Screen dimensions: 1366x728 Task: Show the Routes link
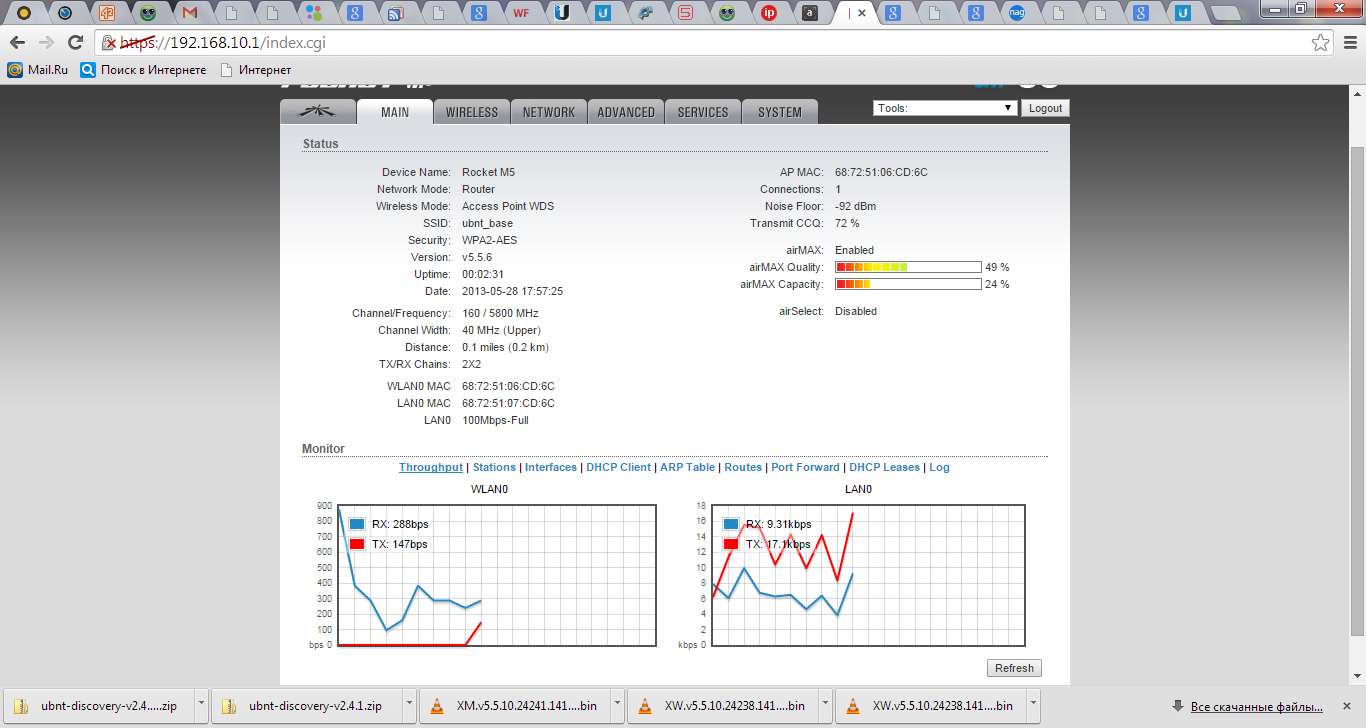click(x=743, y=467)
